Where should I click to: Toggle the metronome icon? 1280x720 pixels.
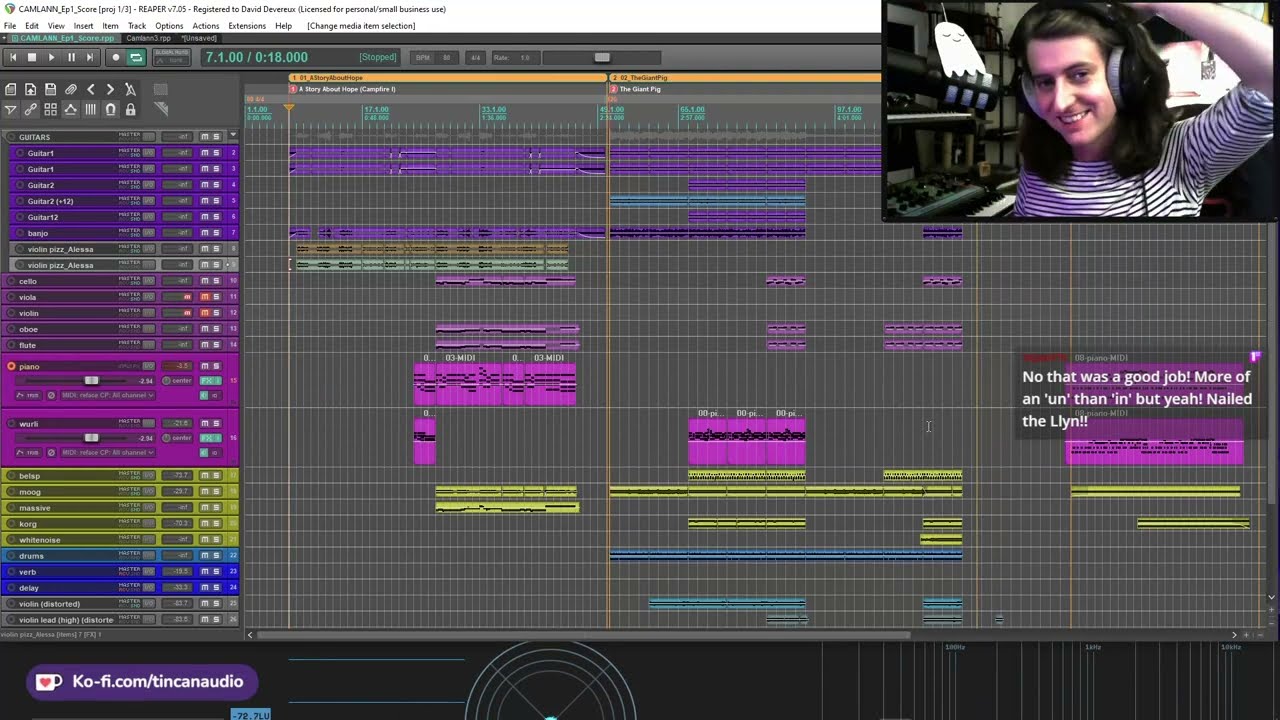pyautogui.click(x=130, y=90)
